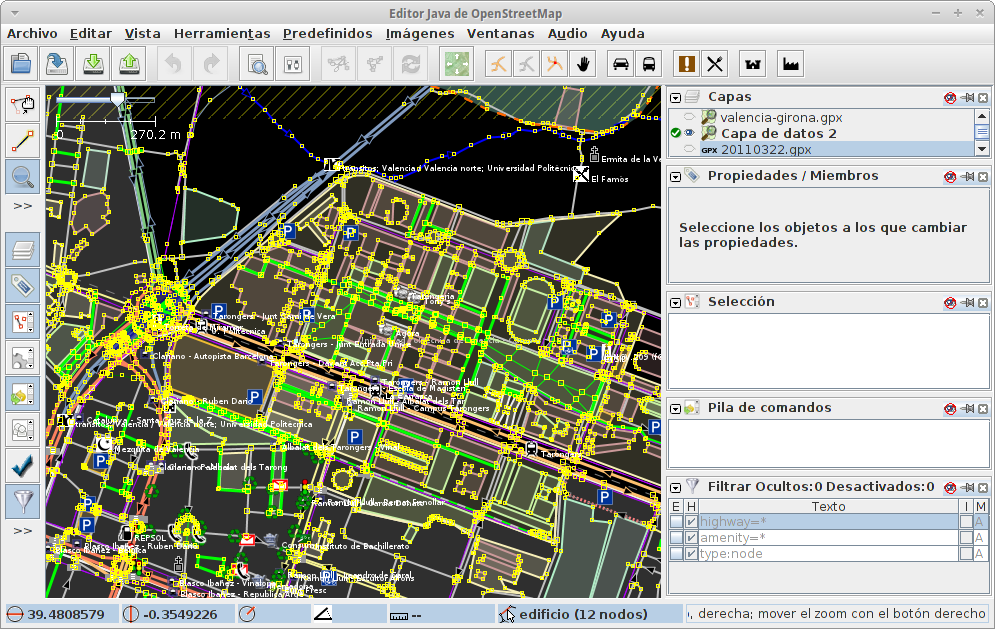Click the map zoom slider handle
The width and height of the screenshot is (995, 629).
pos(119,100)
